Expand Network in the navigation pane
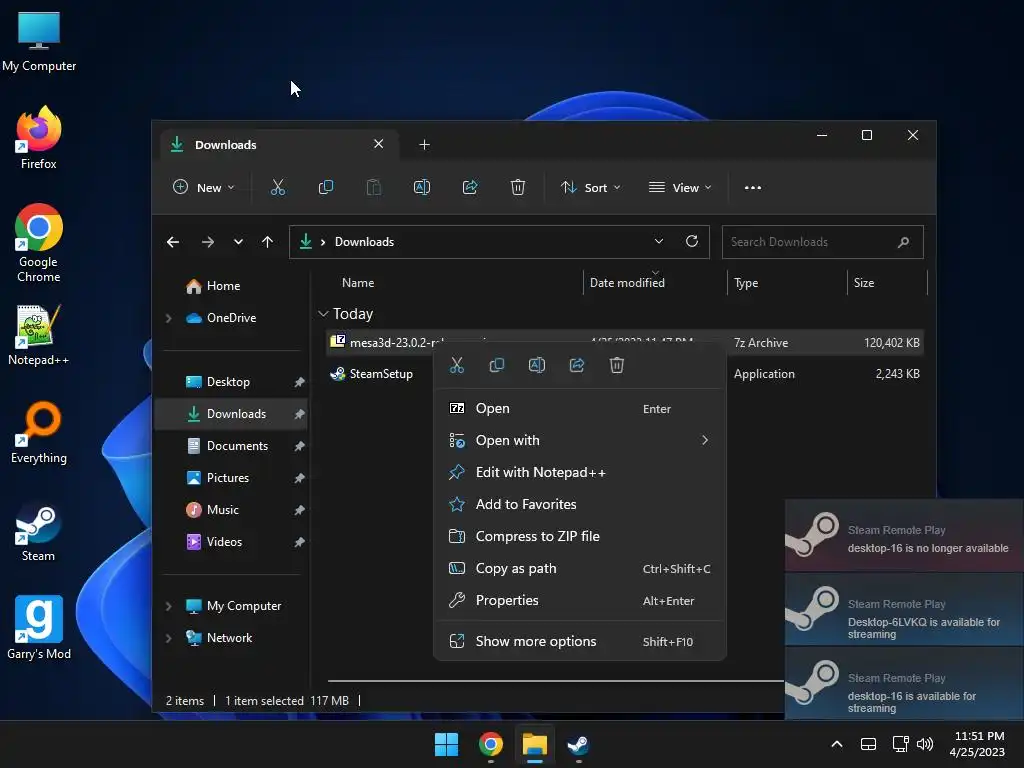1024x768 pixels. coord(168,638)
